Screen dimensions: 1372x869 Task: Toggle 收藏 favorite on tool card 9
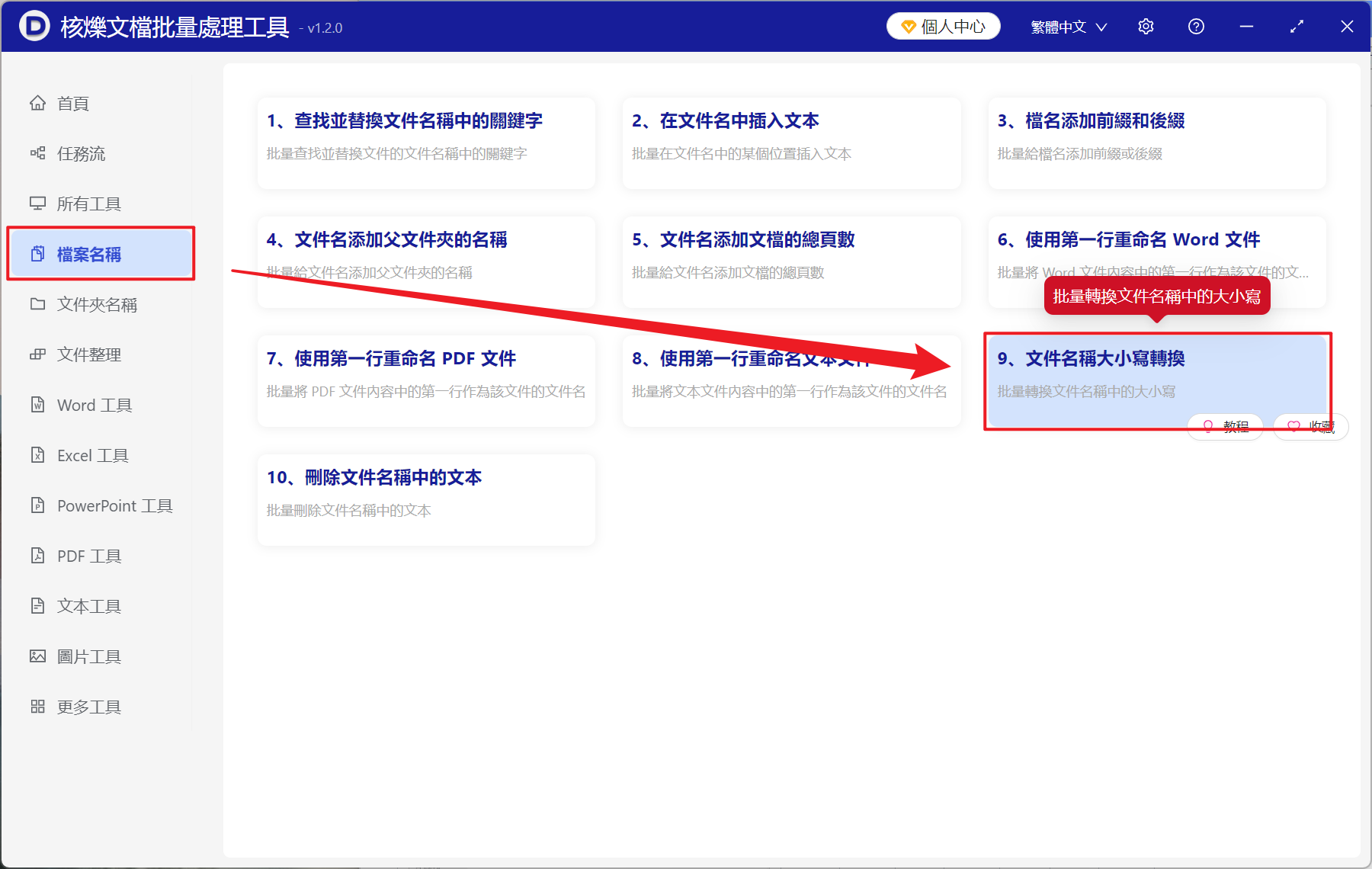[x=1311, y=427]
